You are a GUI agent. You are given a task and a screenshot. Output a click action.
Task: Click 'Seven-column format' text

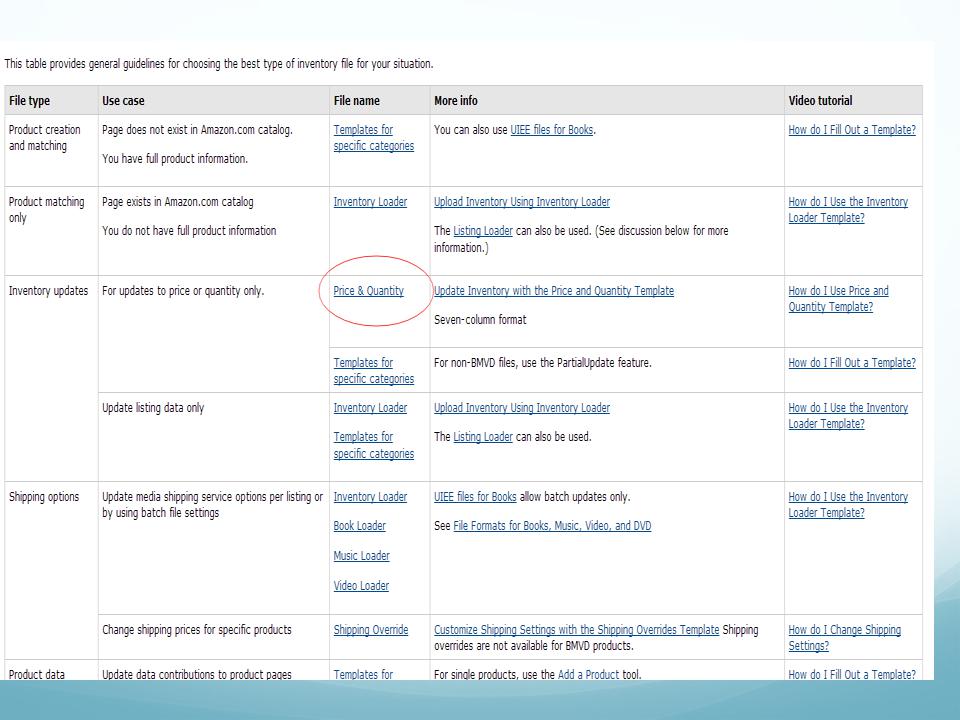point(480,320)
